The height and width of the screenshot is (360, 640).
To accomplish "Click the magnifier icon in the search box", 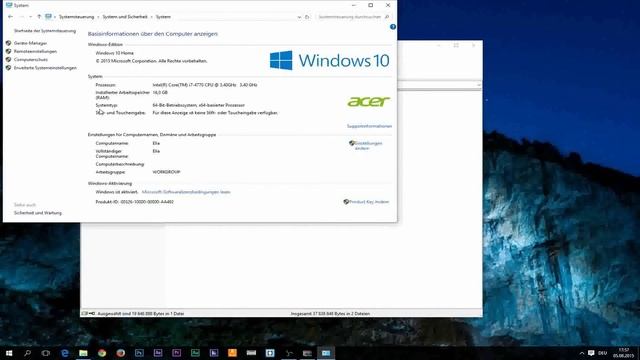I will (387, 17).
